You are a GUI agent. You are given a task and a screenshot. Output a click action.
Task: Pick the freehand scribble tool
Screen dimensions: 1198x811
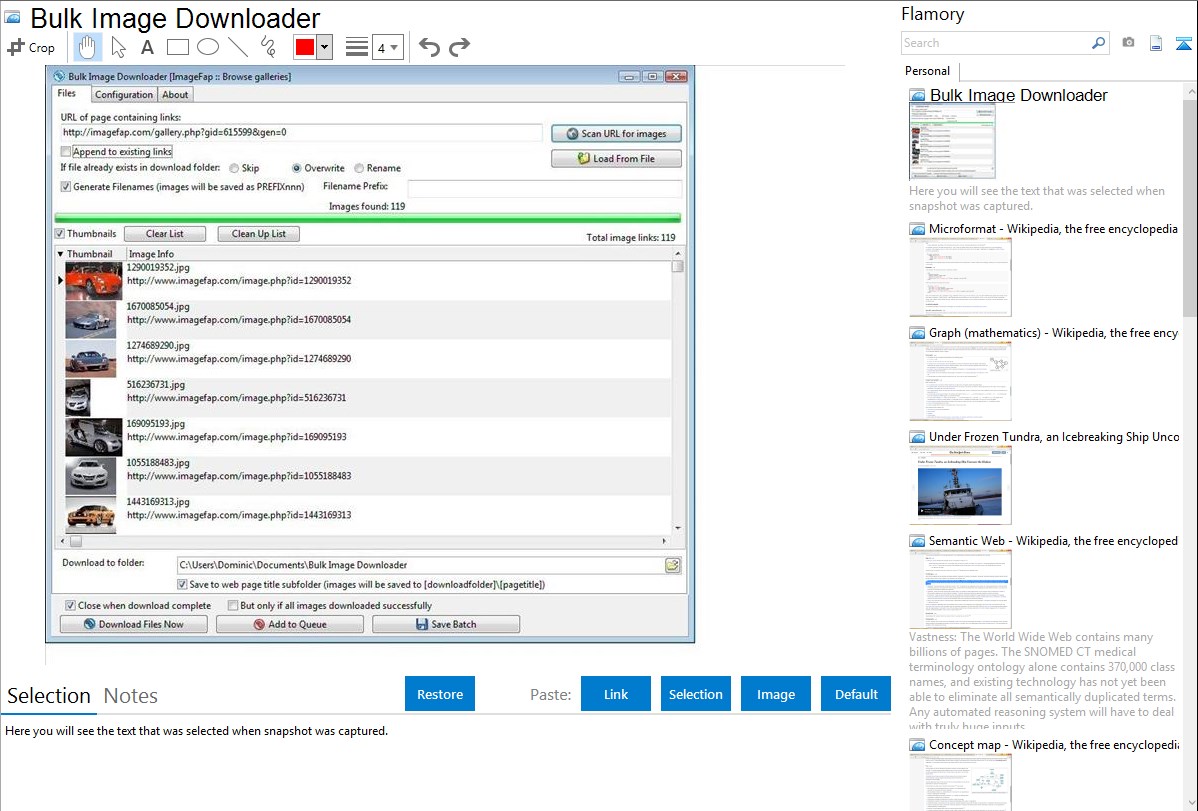(x=268, y=47)
